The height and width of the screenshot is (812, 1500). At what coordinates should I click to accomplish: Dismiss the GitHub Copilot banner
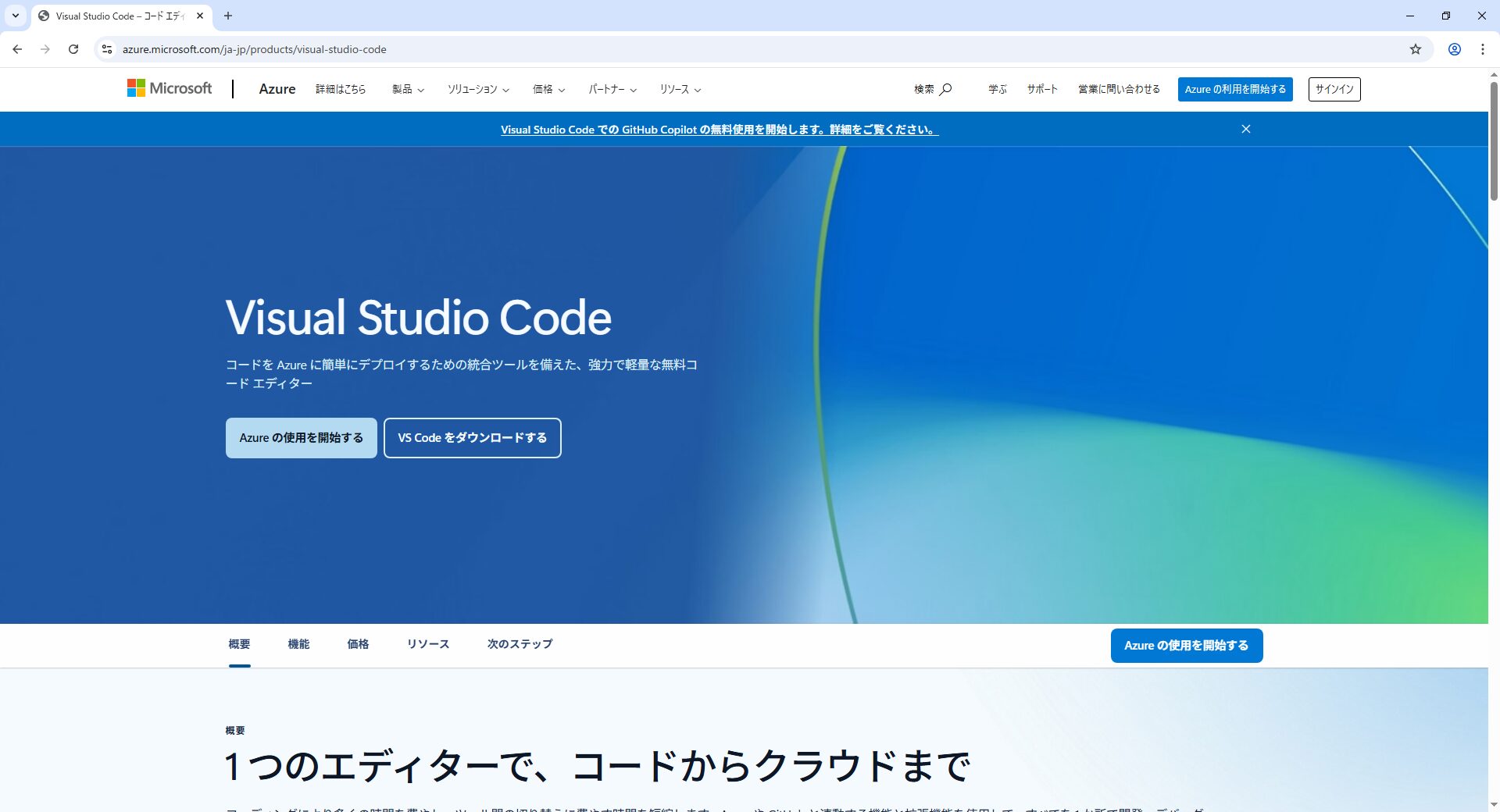tap(1246, 129)
